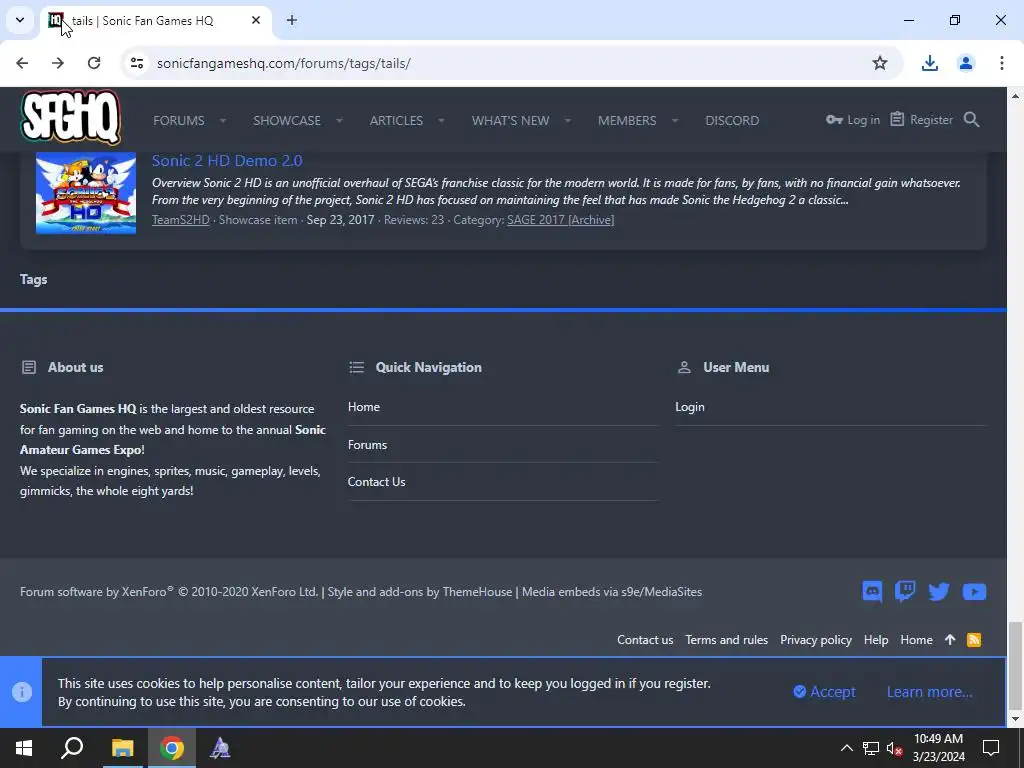The height and width of the screenshot is (768, 1024).
Task: Expand the Articles menu dropdown arrow
Action: [x=441, y=121]
